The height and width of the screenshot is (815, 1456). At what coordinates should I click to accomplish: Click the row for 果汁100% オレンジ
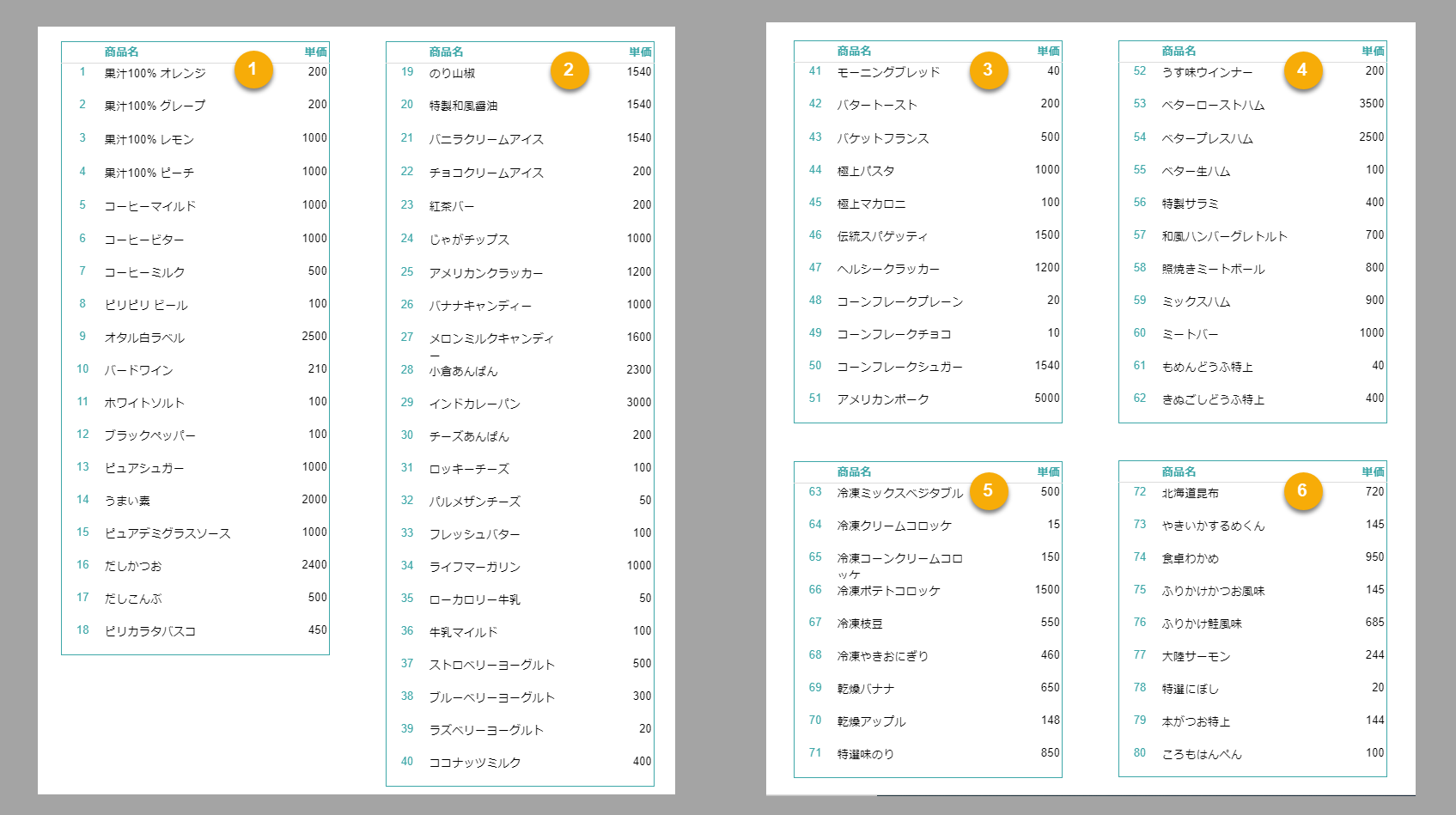[154, 73]
